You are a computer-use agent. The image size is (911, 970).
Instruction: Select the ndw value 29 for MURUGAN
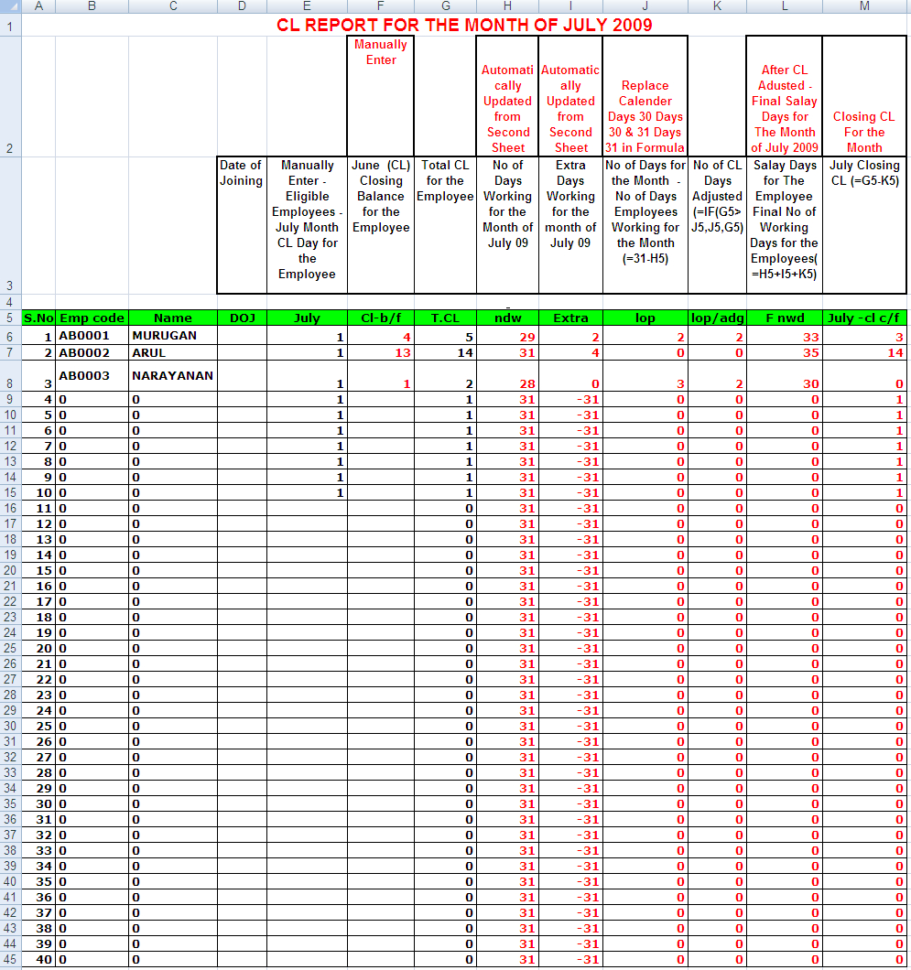[507, 336]
